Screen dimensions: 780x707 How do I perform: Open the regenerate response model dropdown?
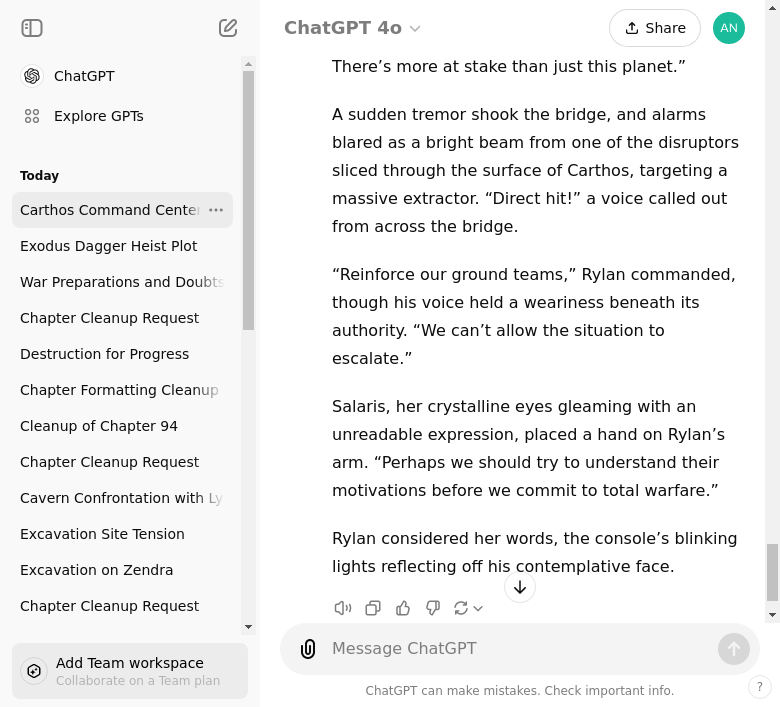click(468, 608)
